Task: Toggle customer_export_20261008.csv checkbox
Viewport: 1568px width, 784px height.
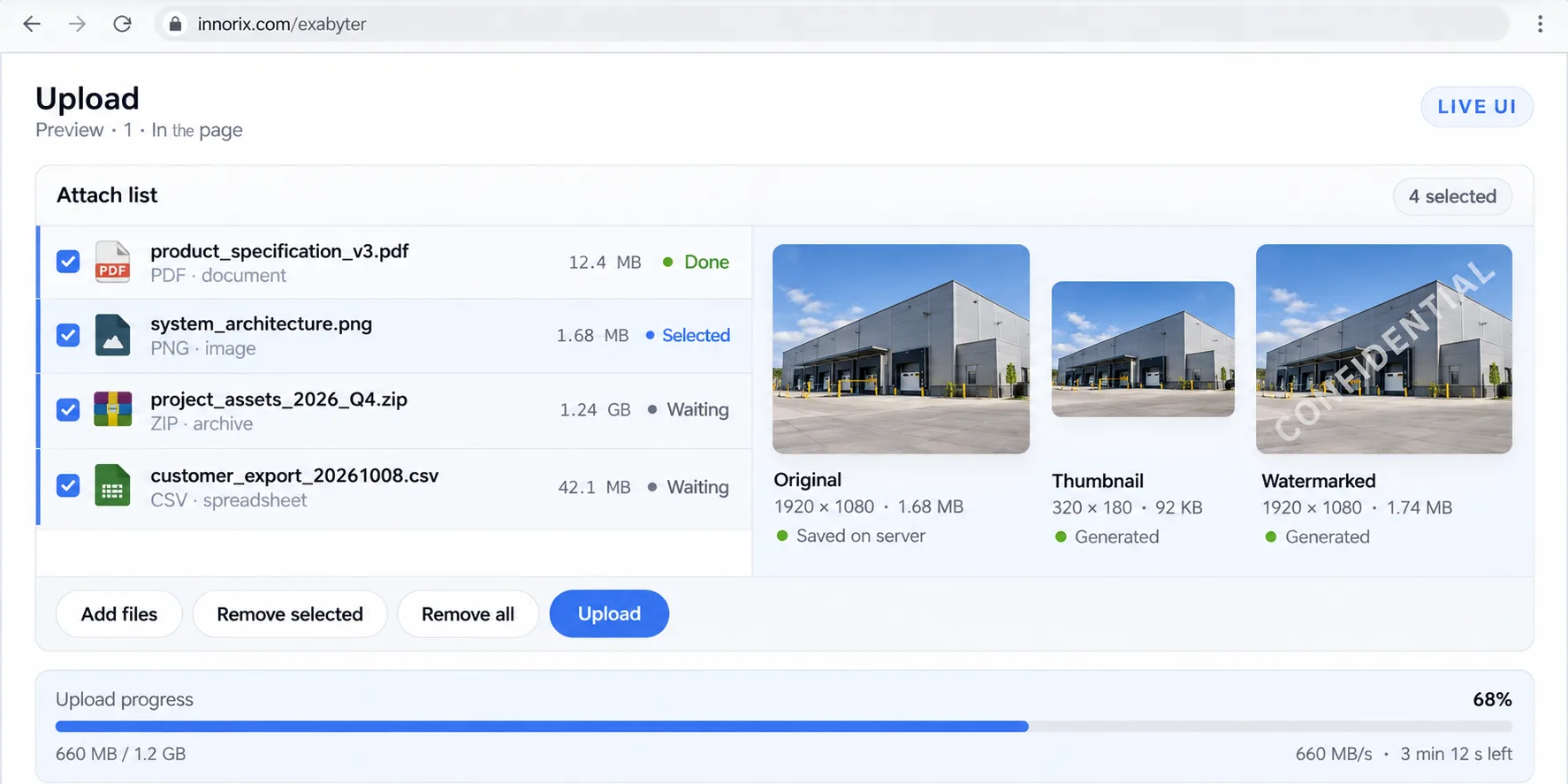Action: [x=68, y=485]
